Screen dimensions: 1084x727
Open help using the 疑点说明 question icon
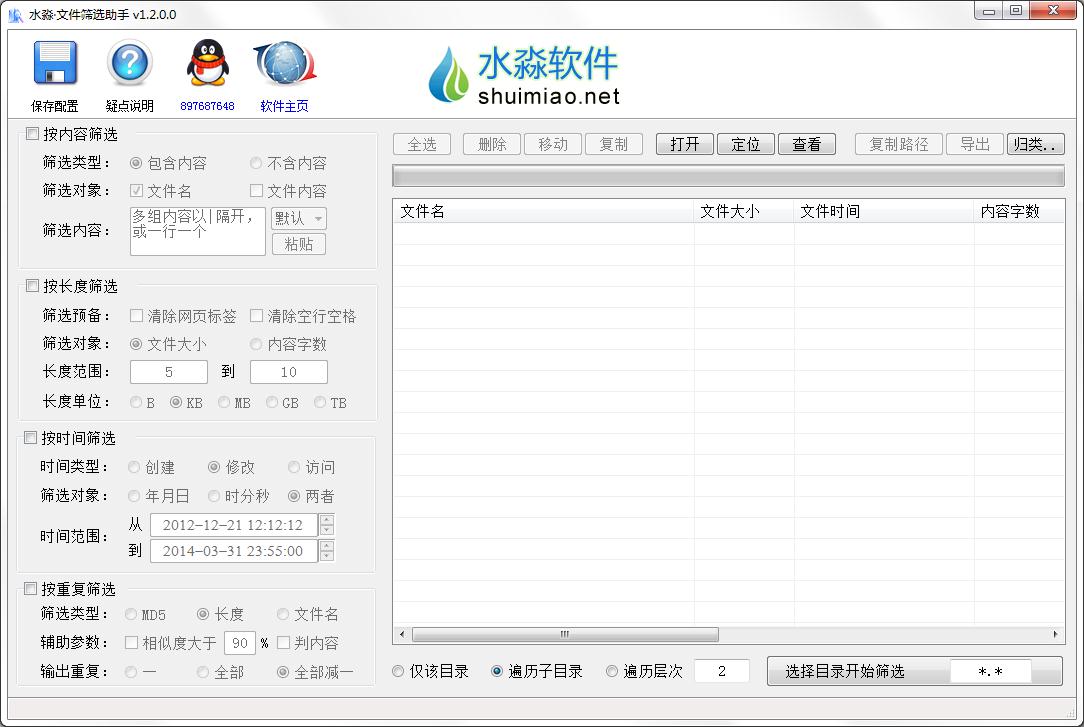(129, 63)
